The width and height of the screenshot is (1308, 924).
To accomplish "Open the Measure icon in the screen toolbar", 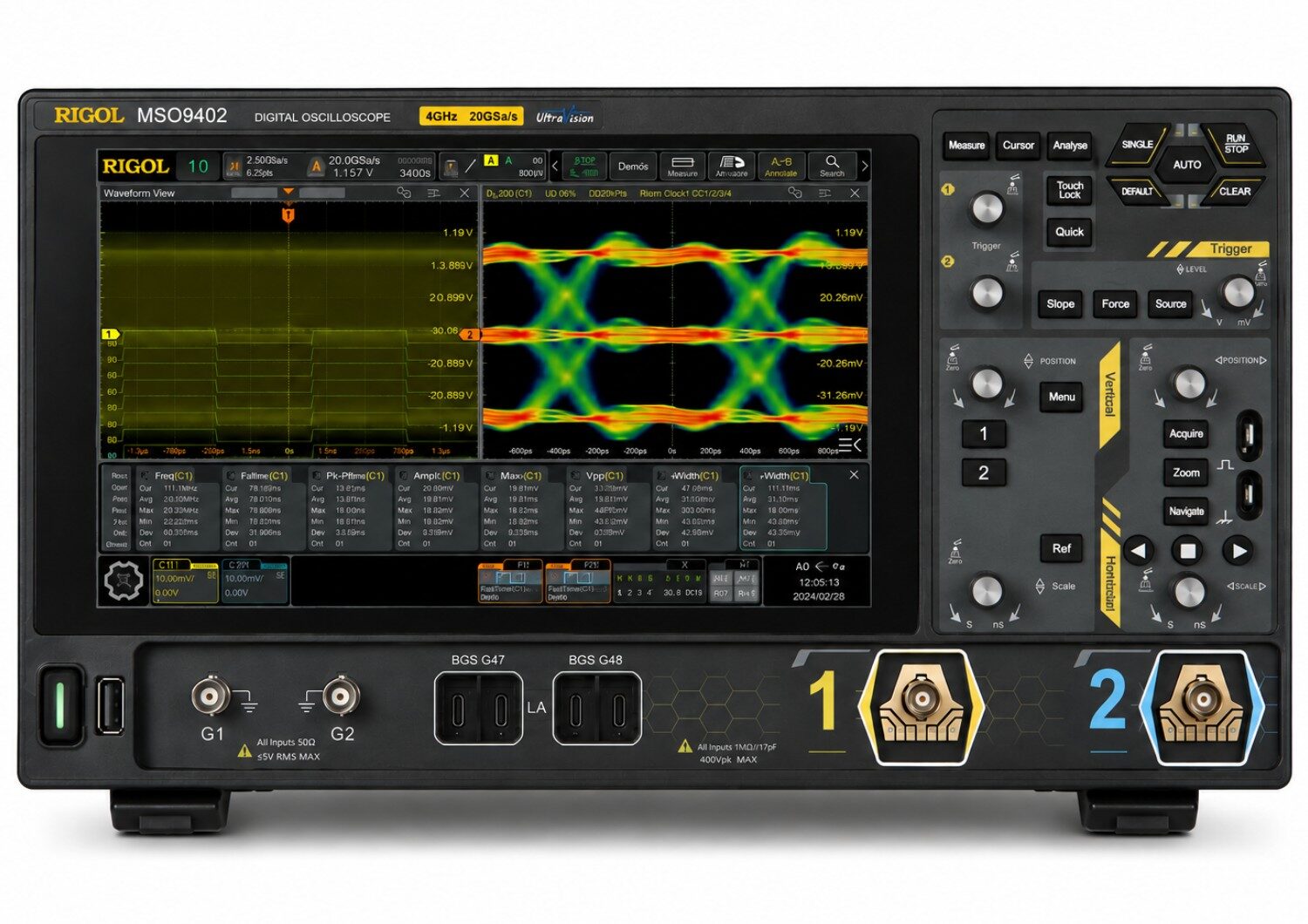I will (x=682, y=166).
